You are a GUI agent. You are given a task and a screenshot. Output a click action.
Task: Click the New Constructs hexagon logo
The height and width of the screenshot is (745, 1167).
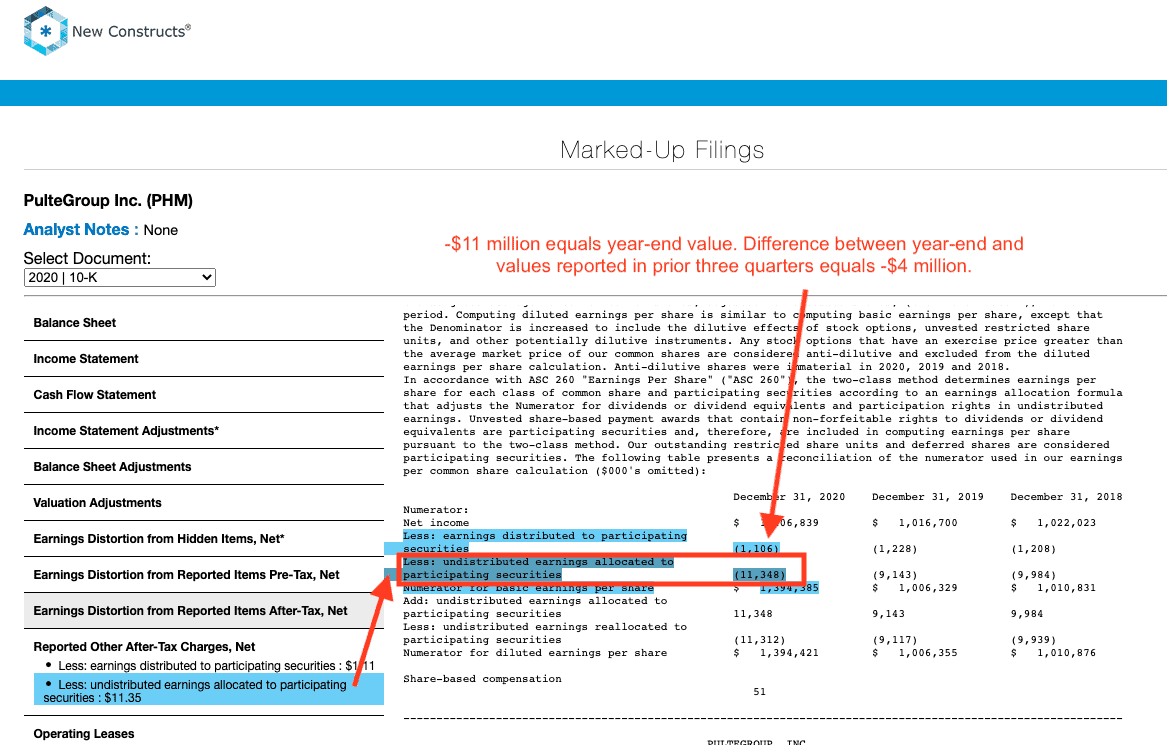(46, 31)
